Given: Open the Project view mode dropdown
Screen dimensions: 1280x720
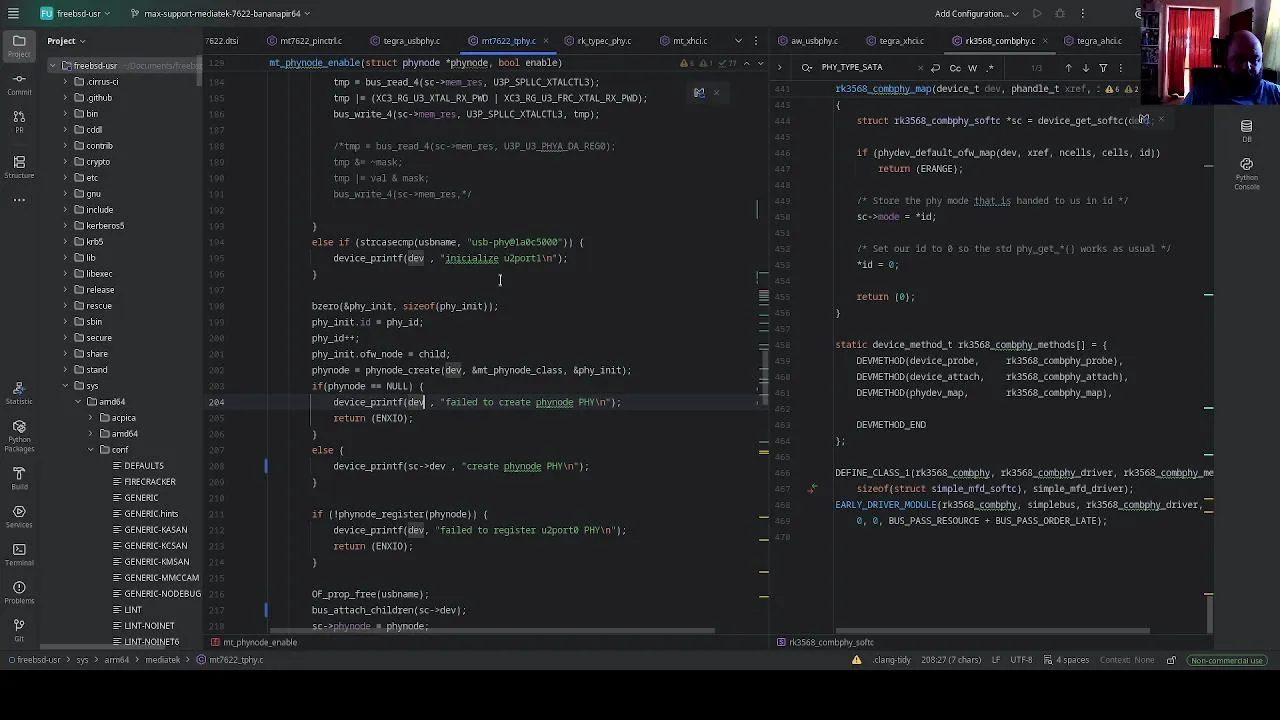Looking at the screenshot, I should [66, 41].
